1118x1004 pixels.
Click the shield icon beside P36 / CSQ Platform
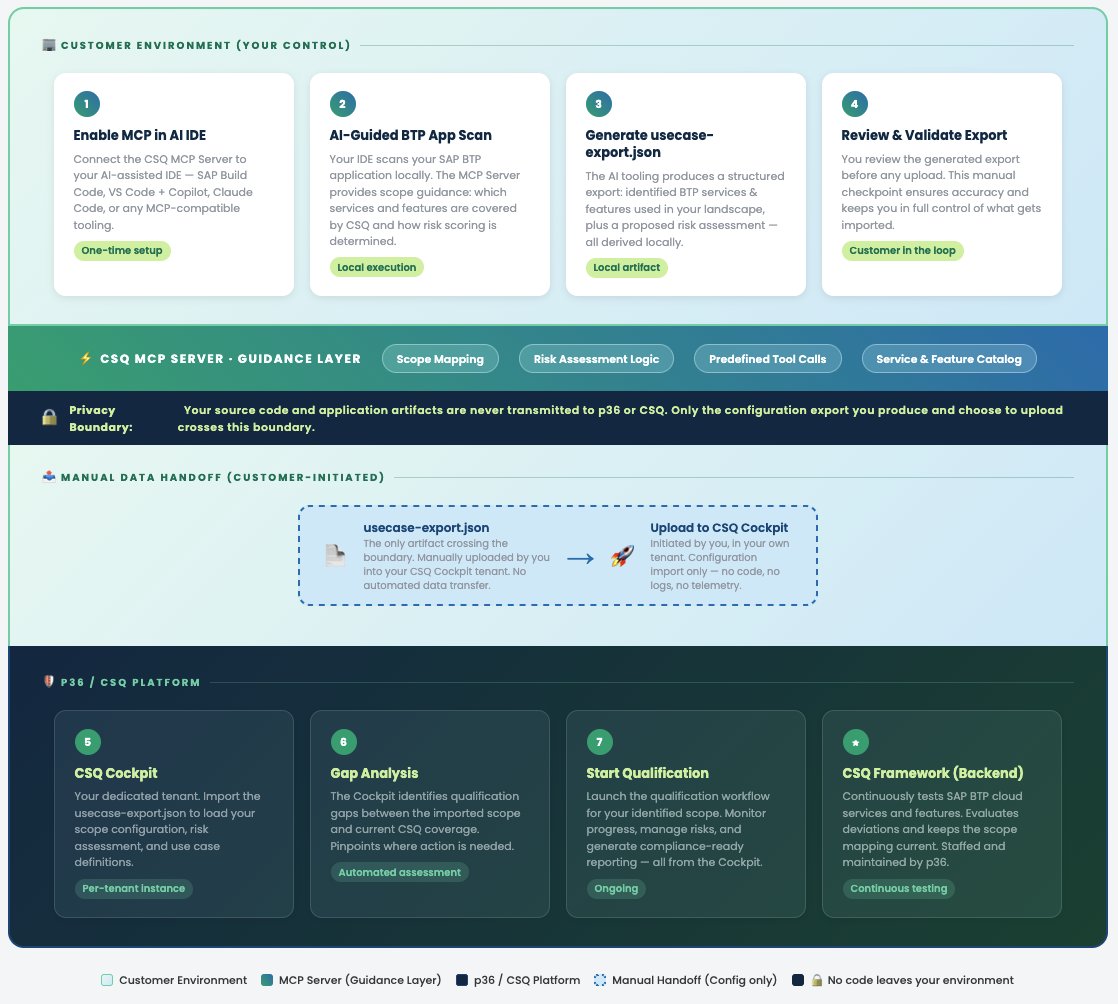pyautogui.click(x=48, y=682)
